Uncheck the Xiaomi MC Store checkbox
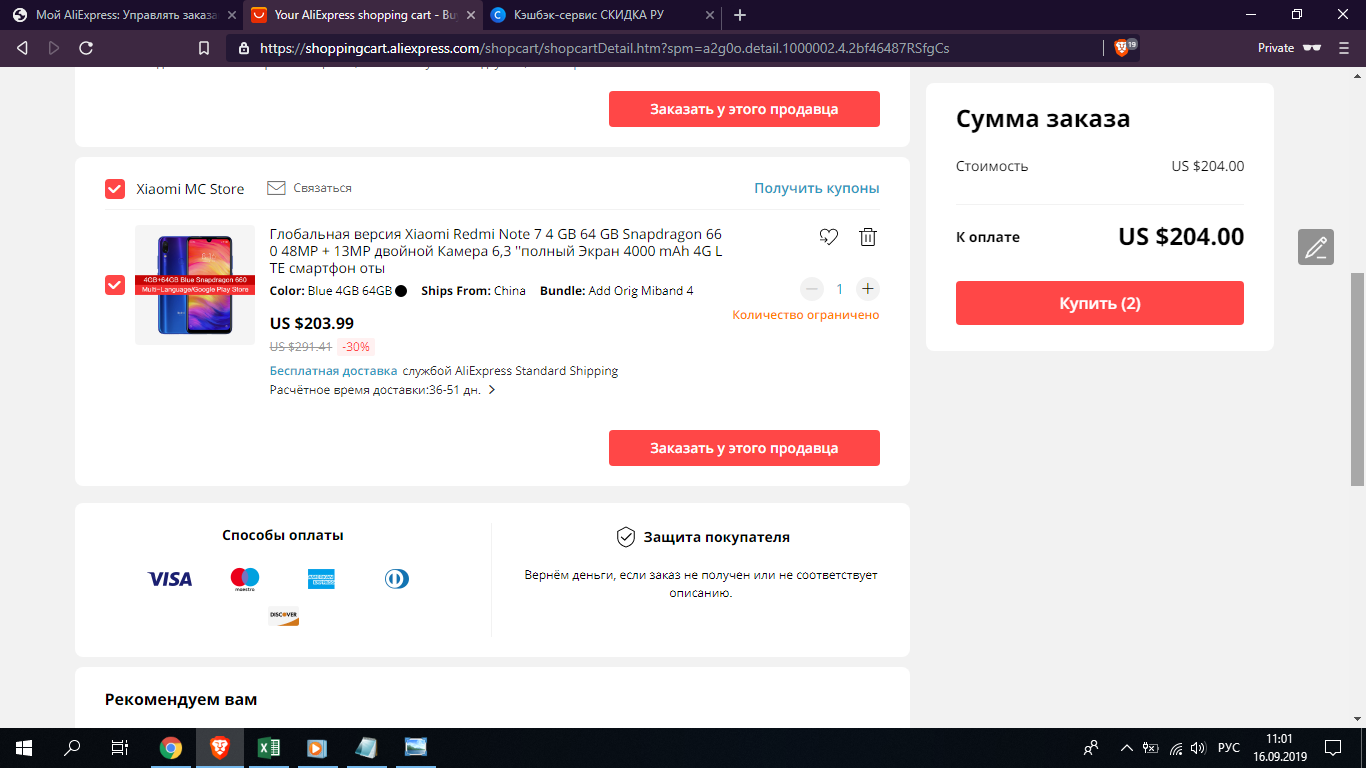This screenshot has width=1366, height=768. coord(115,189)
